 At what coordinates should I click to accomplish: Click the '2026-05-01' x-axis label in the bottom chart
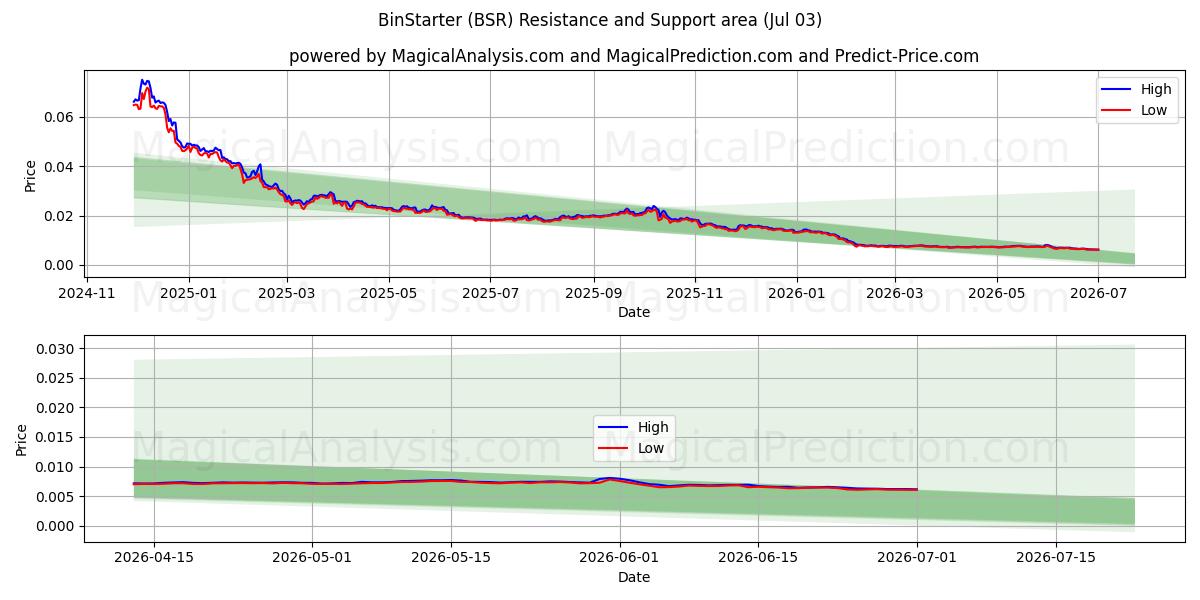[312, 558]
